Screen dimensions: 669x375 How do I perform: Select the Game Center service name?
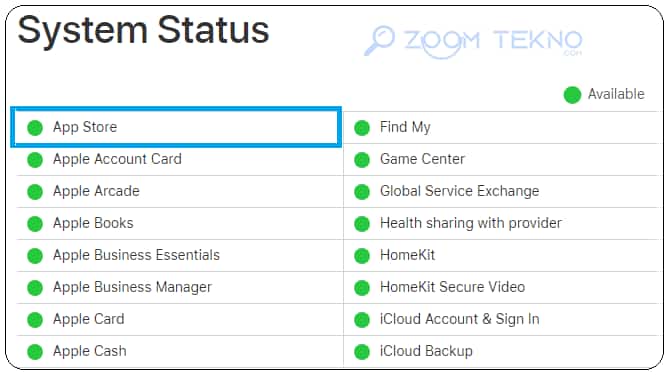click(x=422, y=159)
